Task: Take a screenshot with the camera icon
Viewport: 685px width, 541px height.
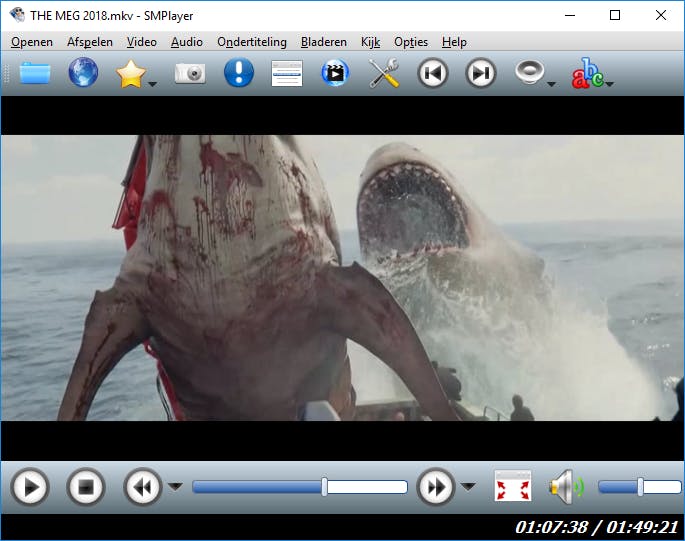Action: pyautogui.click(x=190, y=73)
